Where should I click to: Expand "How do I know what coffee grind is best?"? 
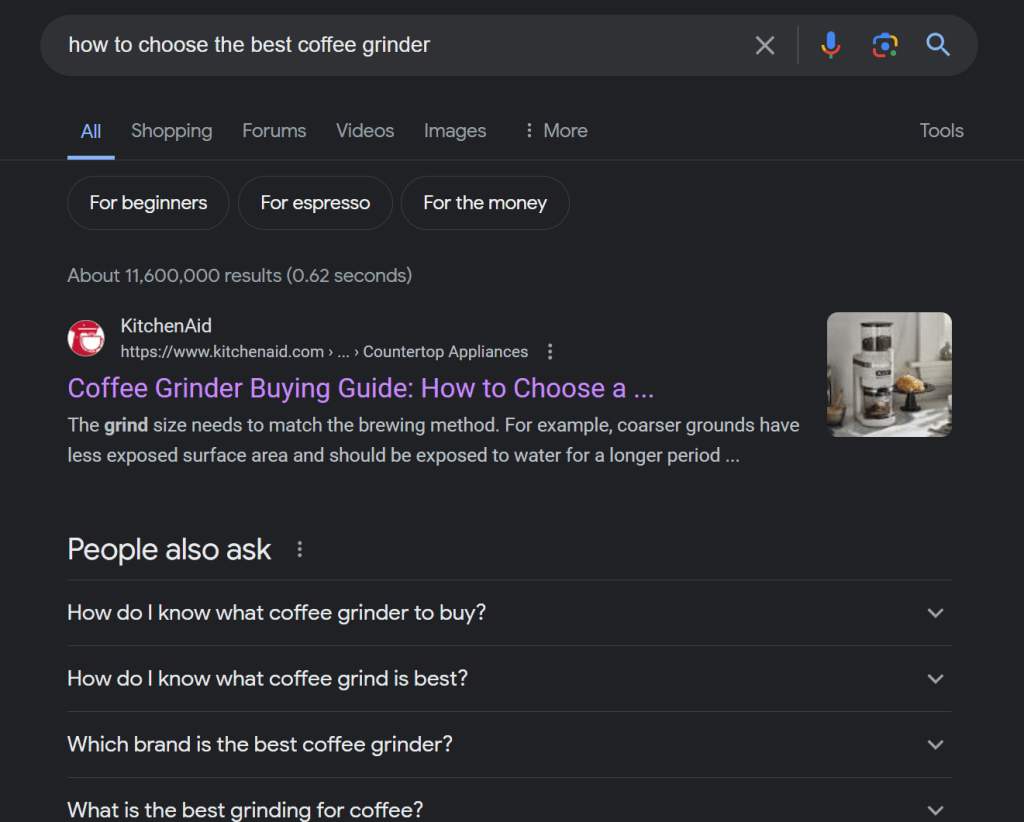509,679
